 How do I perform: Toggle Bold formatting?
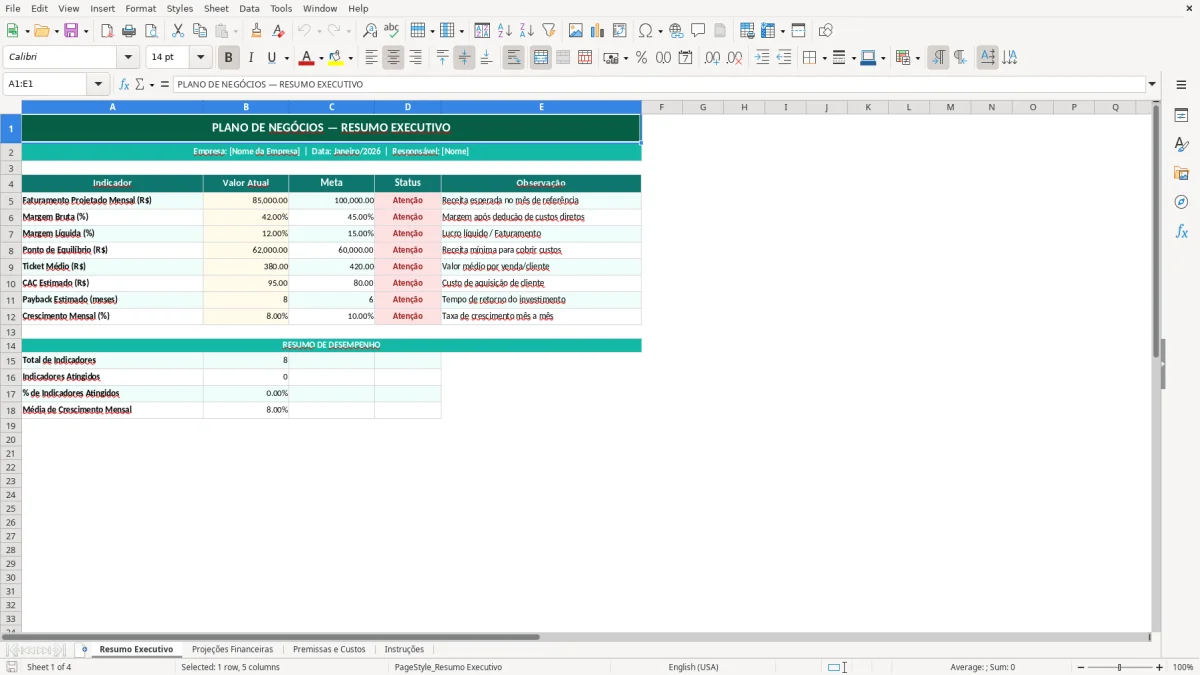point(229,58)
